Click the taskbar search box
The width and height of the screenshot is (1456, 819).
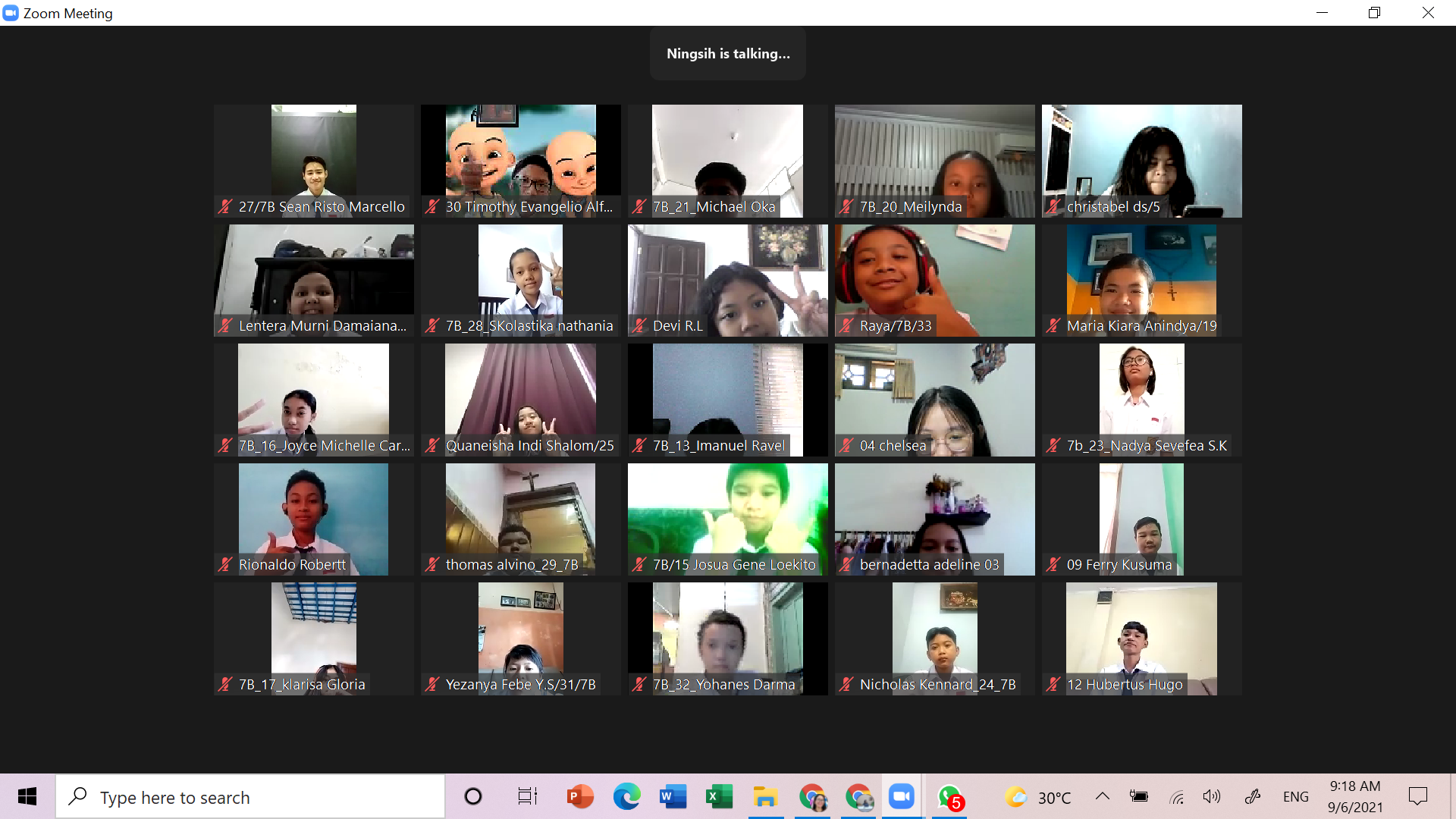[x=250, y=796]
